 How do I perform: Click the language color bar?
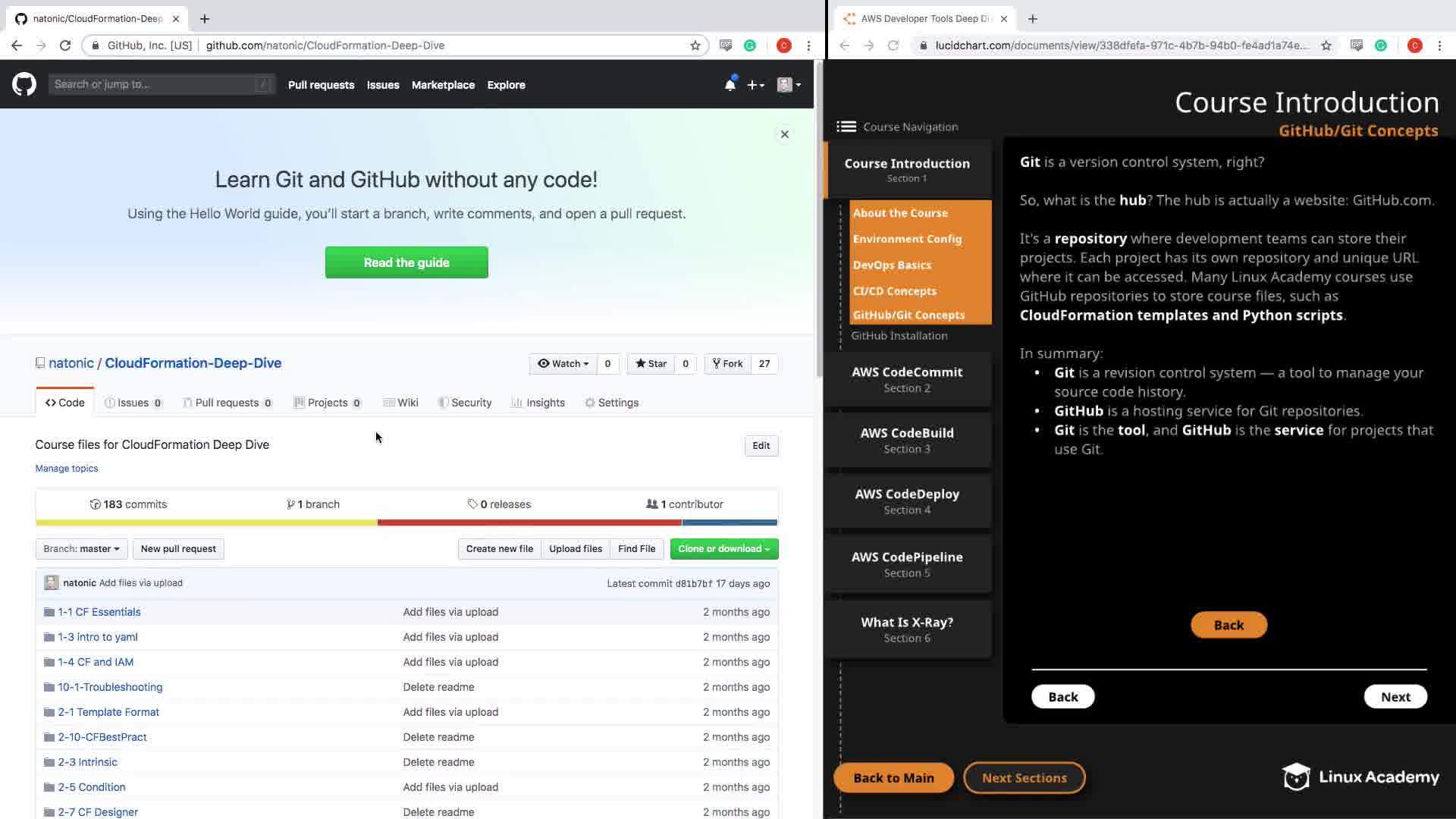coord(406,522)
